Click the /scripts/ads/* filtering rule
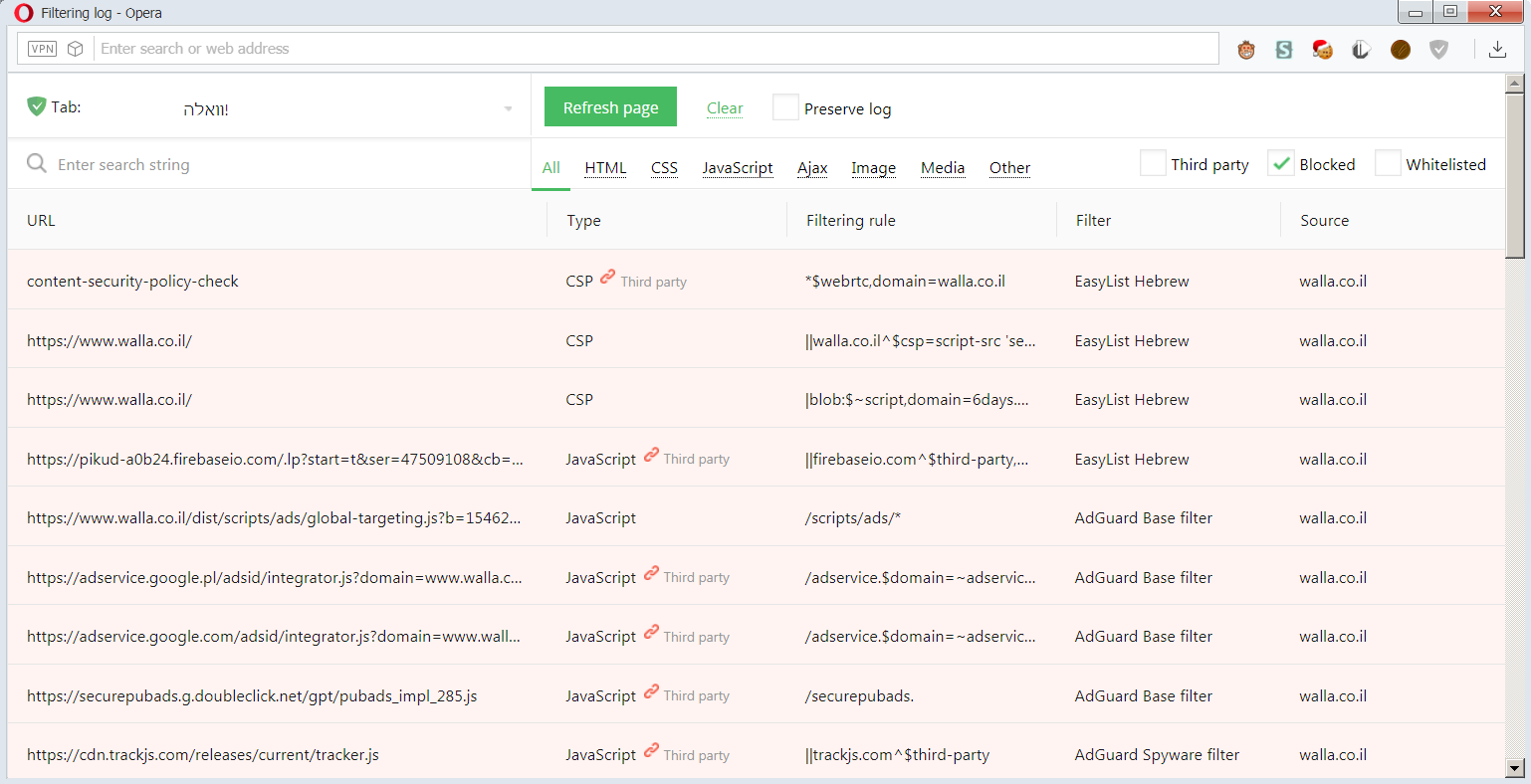Screen dimensions: 1531x784 point(852,517)
